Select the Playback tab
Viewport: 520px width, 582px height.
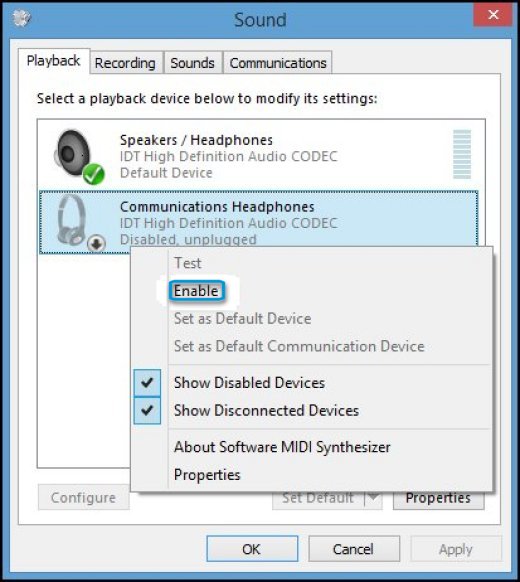pos(53,61)
